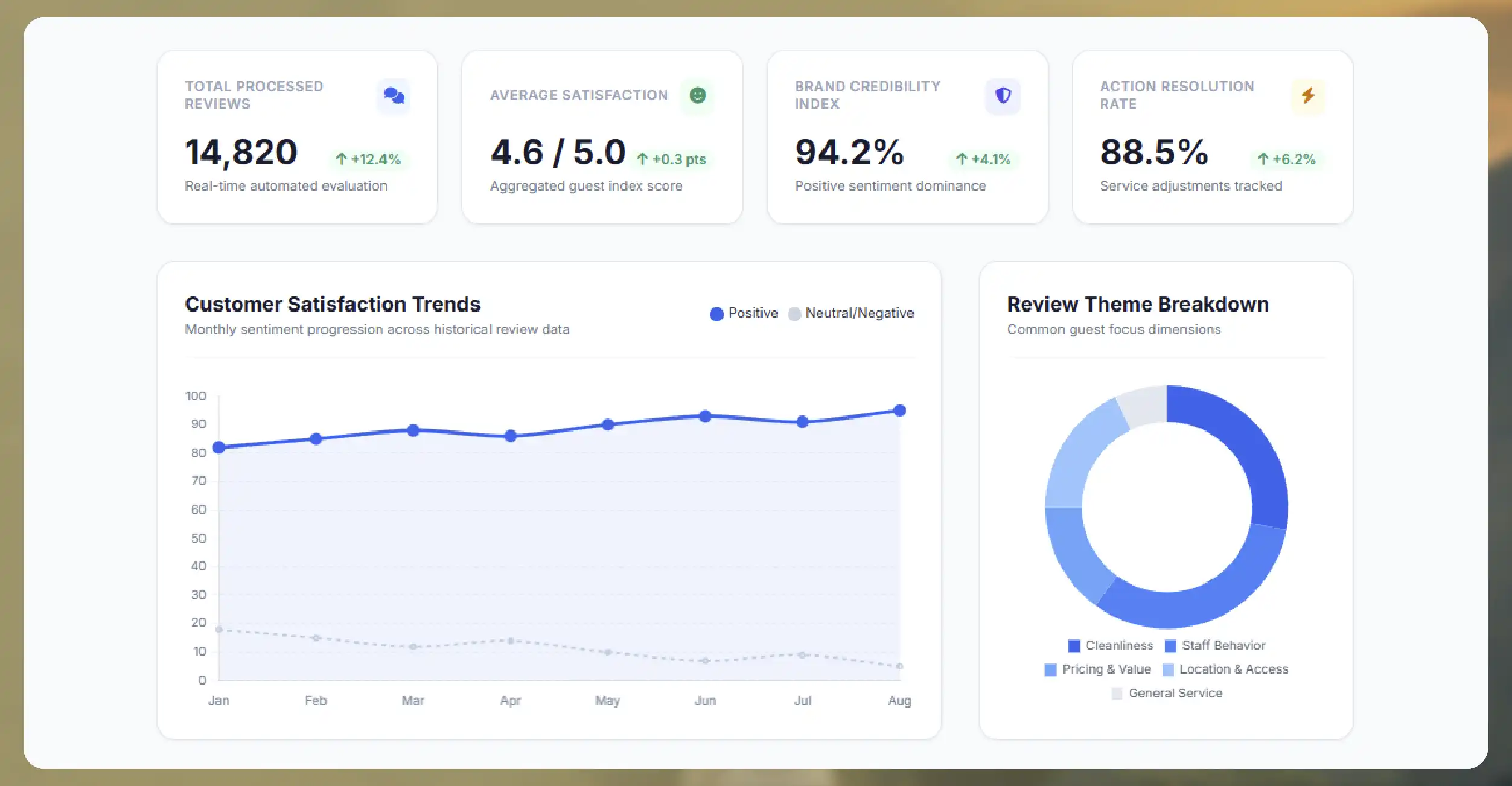This screenshot has height=786, width=1512.
Task: Click the +12.4% growth badge
Action: pyautogui.click(x=368, y=159)
